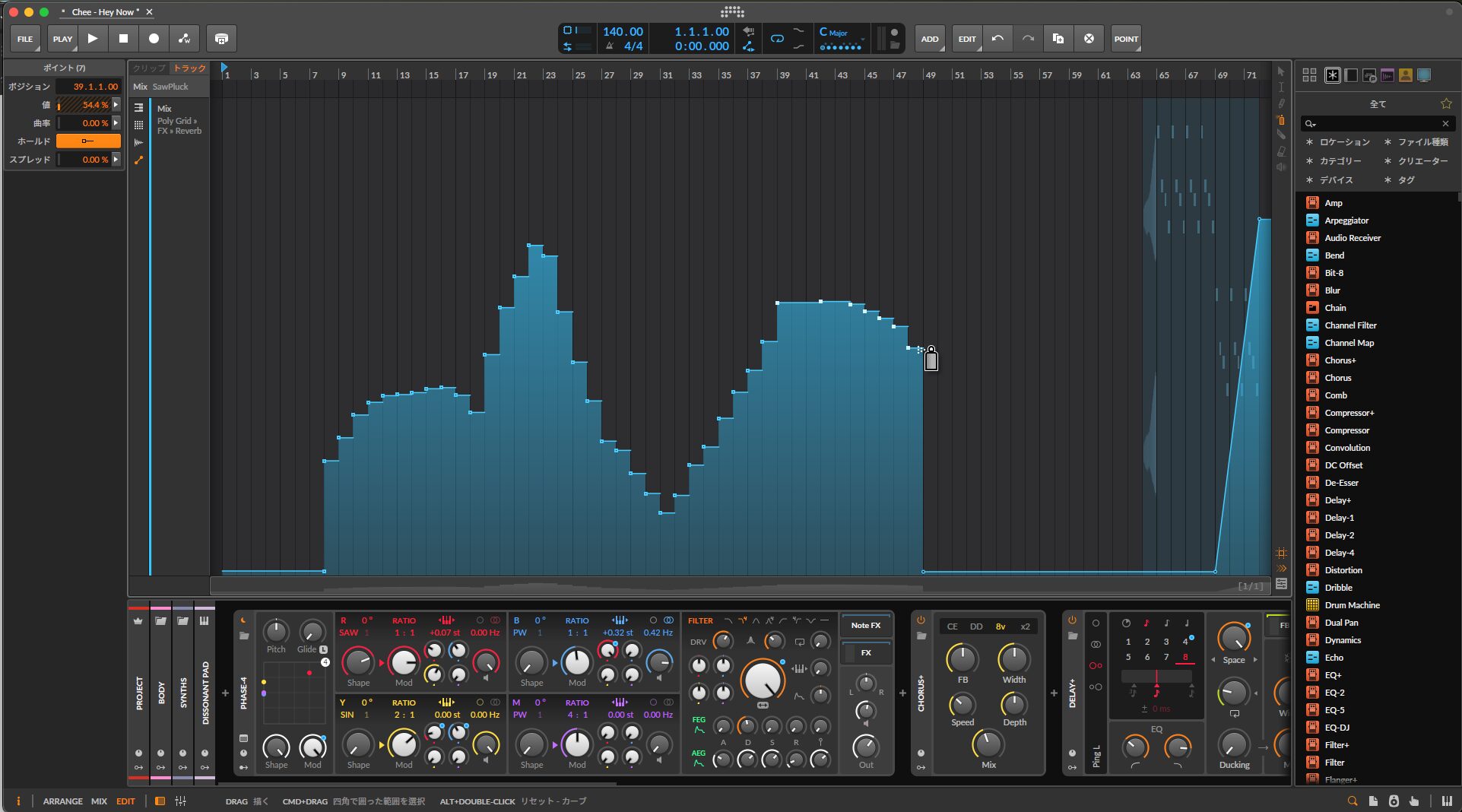Disable the Delay+ device power button
The image size is (1462, 812).
1072,620
